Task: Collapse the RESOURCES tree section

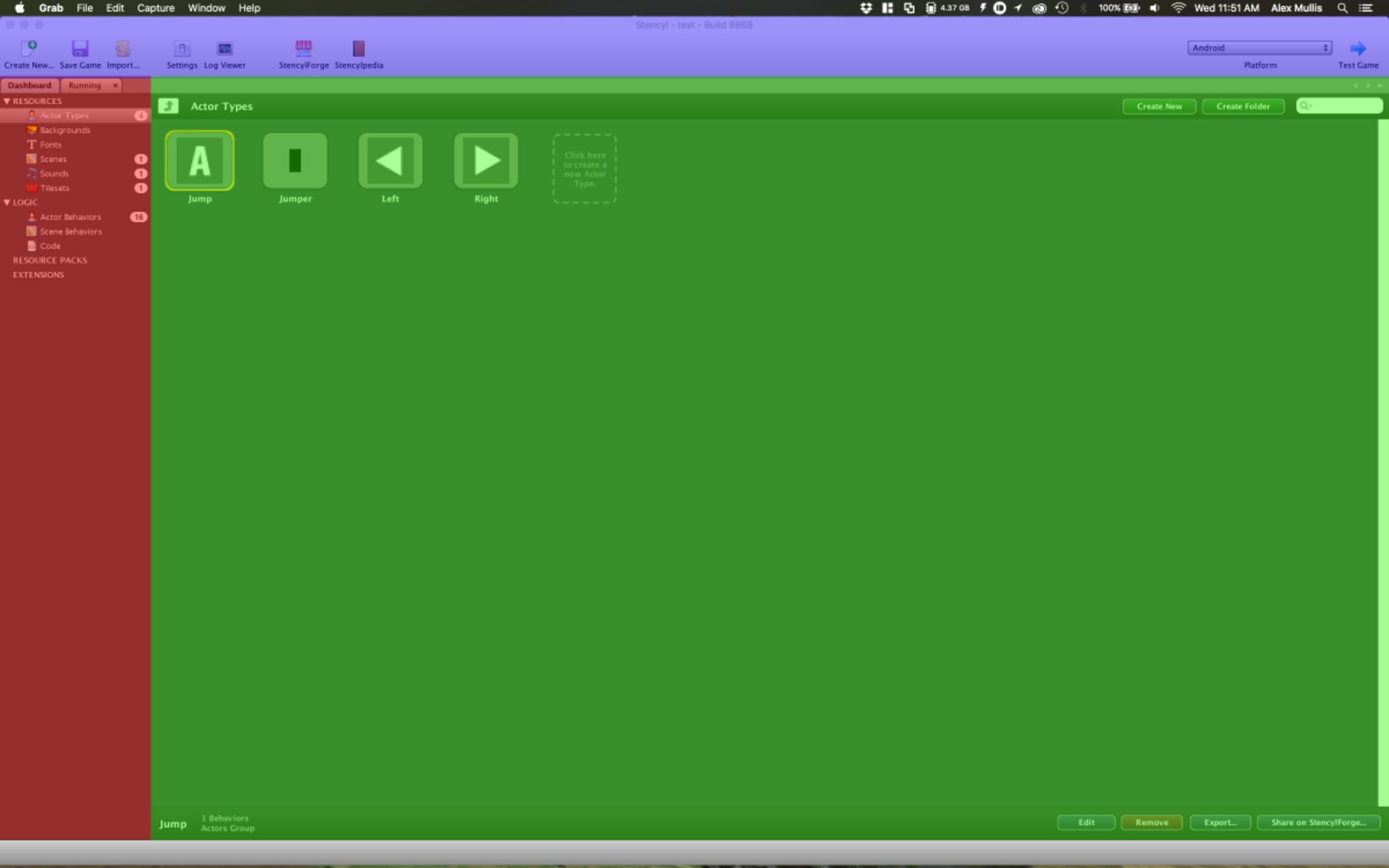Action: click(x=7, y=101)
